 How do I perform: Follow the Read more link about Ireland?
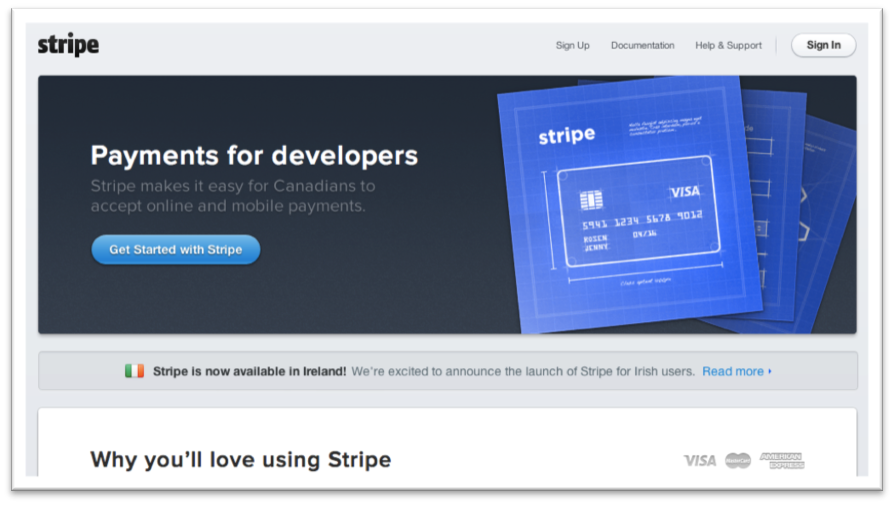[x=732, y=371]
